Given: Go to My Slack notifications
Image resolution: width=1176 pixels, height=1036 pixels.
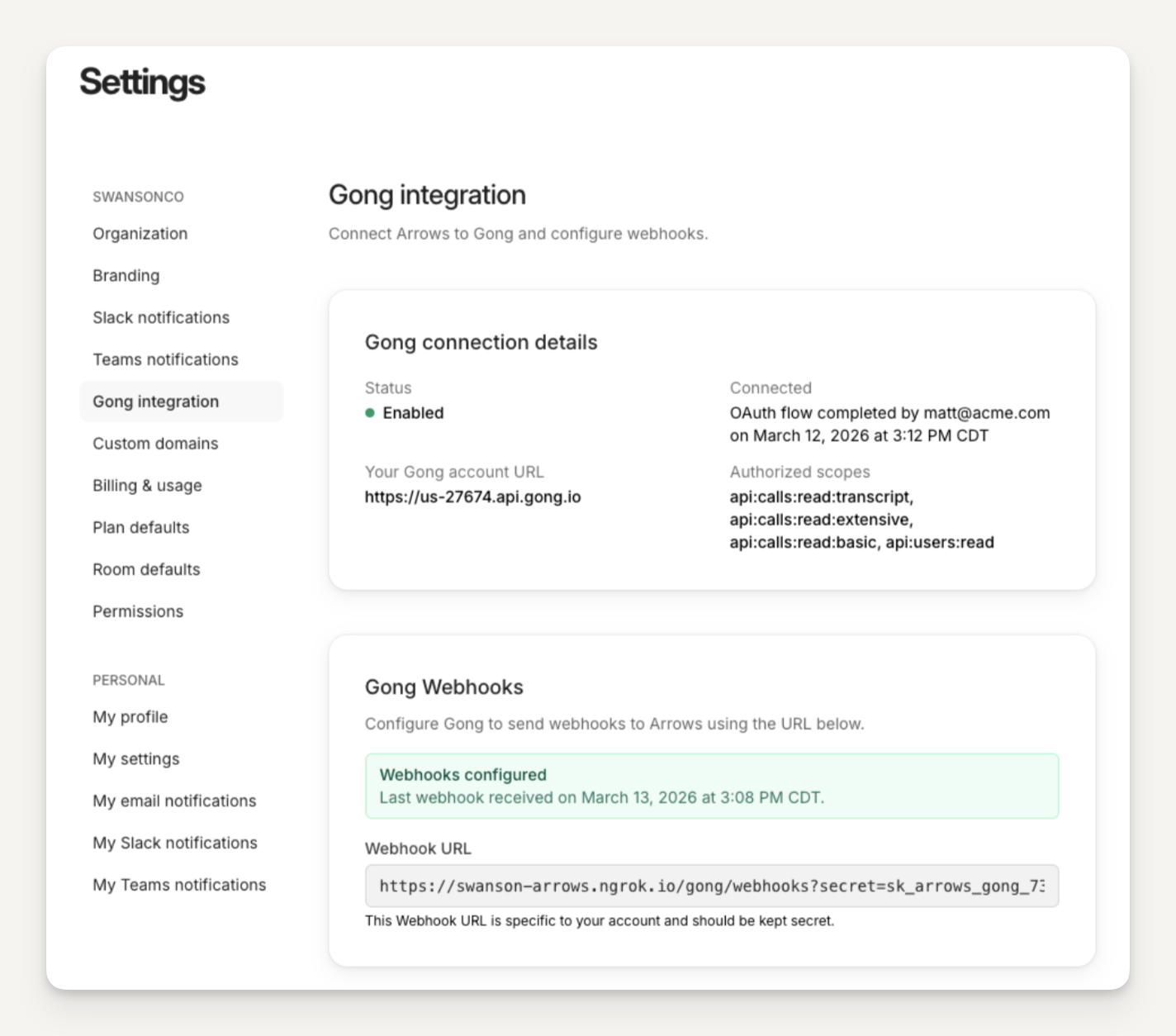Looking at the screenshot, I should pyautogui.click(x=175, y=844).
